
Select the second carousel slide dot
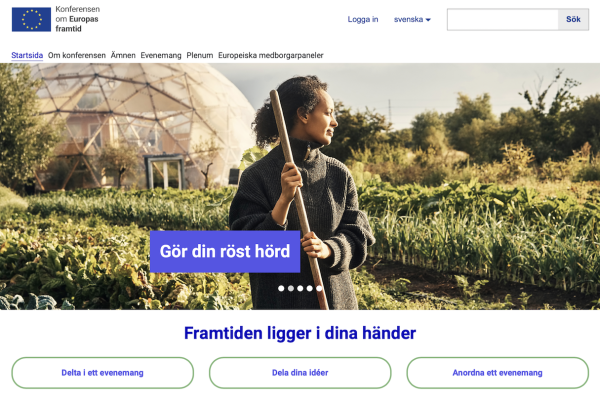click(x=291, y=288)
